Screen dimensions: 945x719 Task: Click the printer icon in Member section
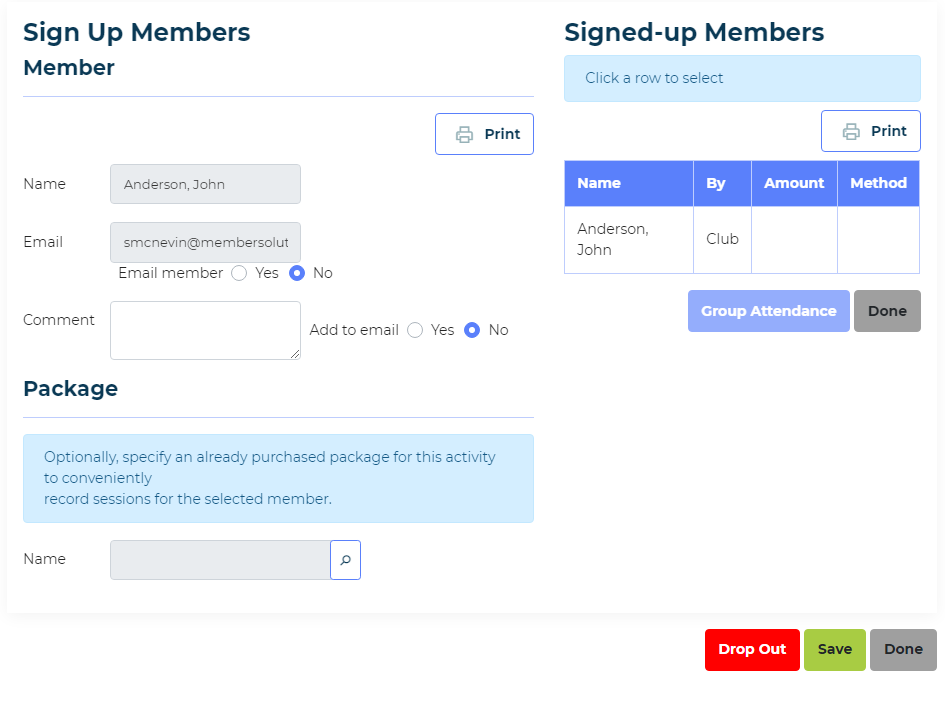click(464, 134)
